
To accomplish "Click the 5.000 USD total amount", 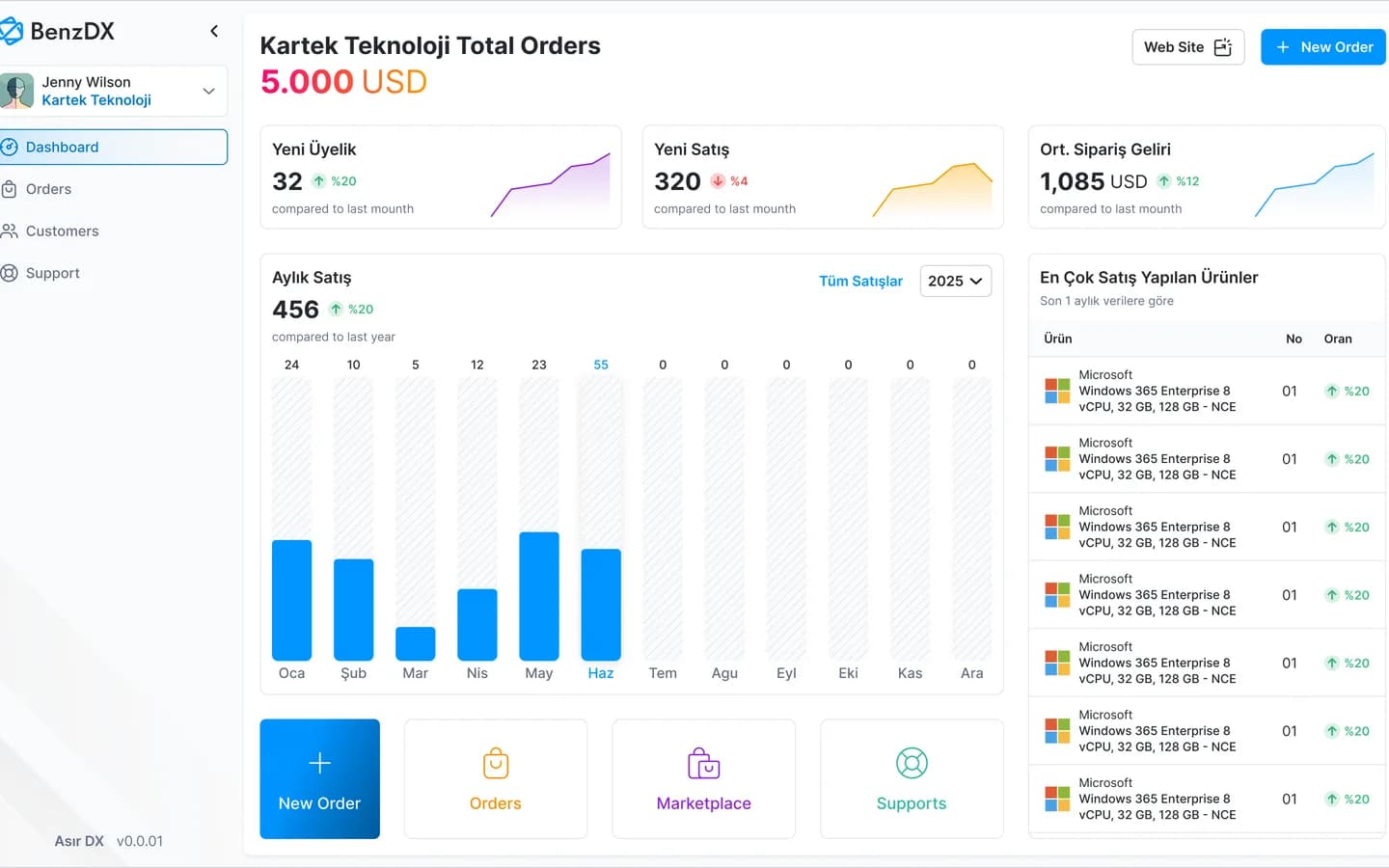I will [x=343, y=82].
